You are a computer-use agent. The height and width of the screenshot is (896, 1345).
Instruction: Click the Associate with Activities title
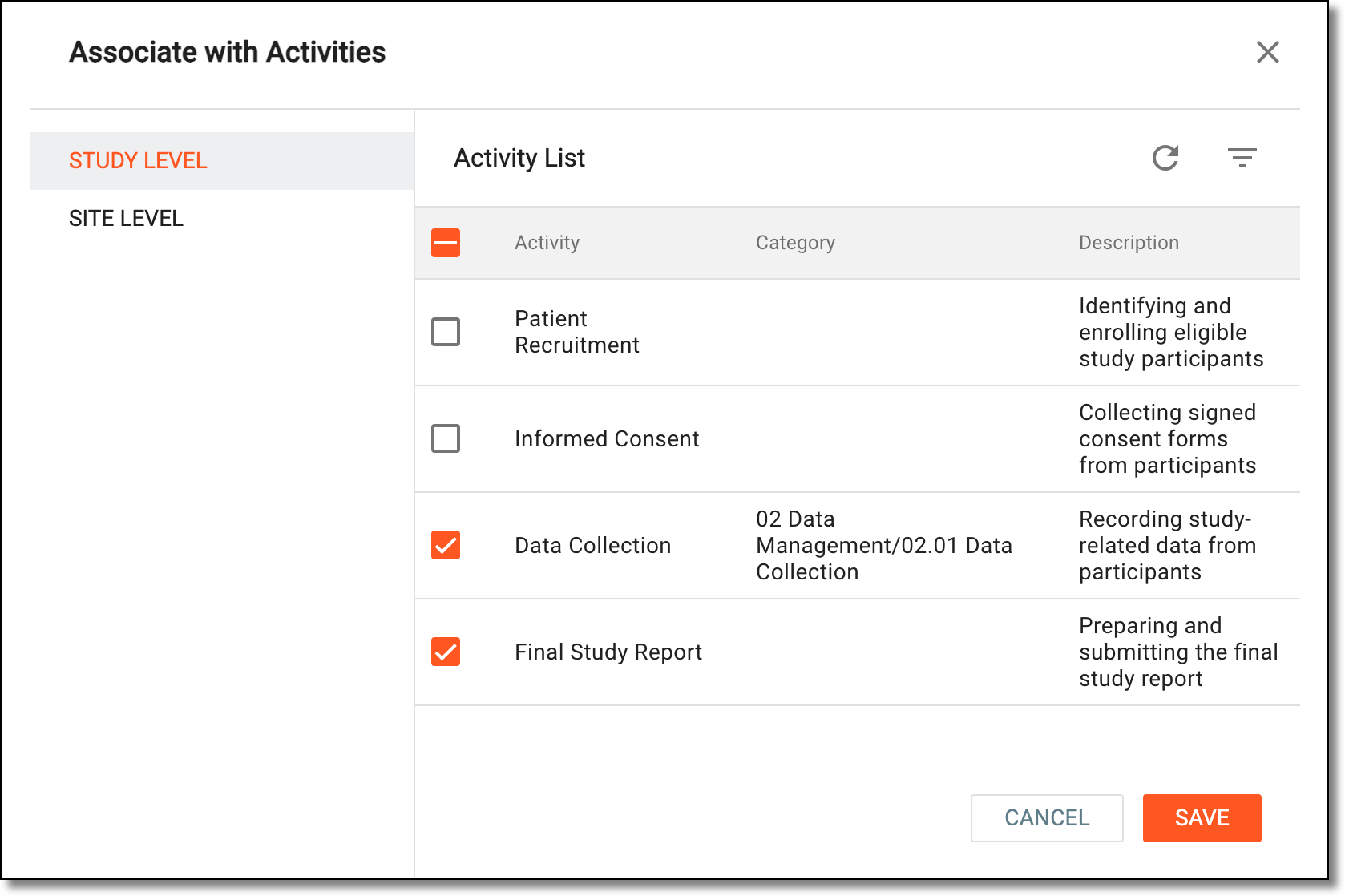(x=228, y=52)
